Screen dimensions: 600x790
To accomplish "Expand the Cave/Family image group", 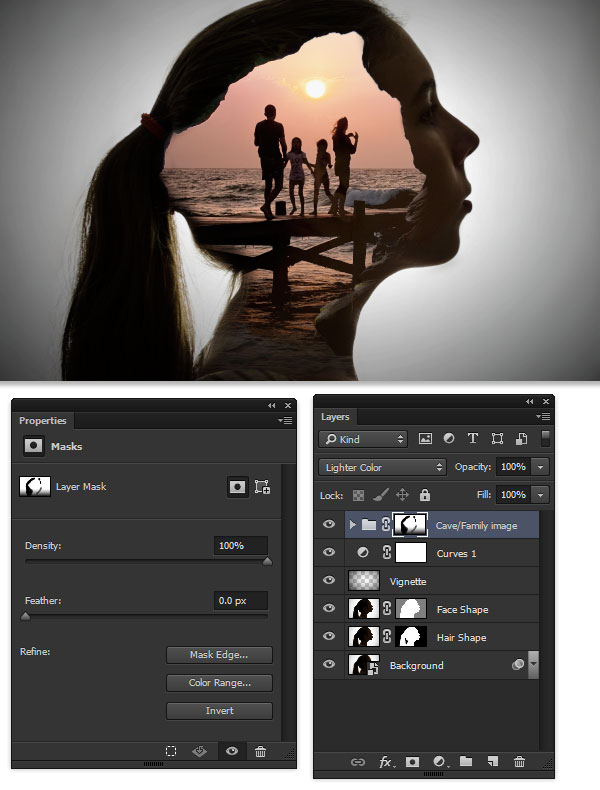I will (x=353, y=525).
